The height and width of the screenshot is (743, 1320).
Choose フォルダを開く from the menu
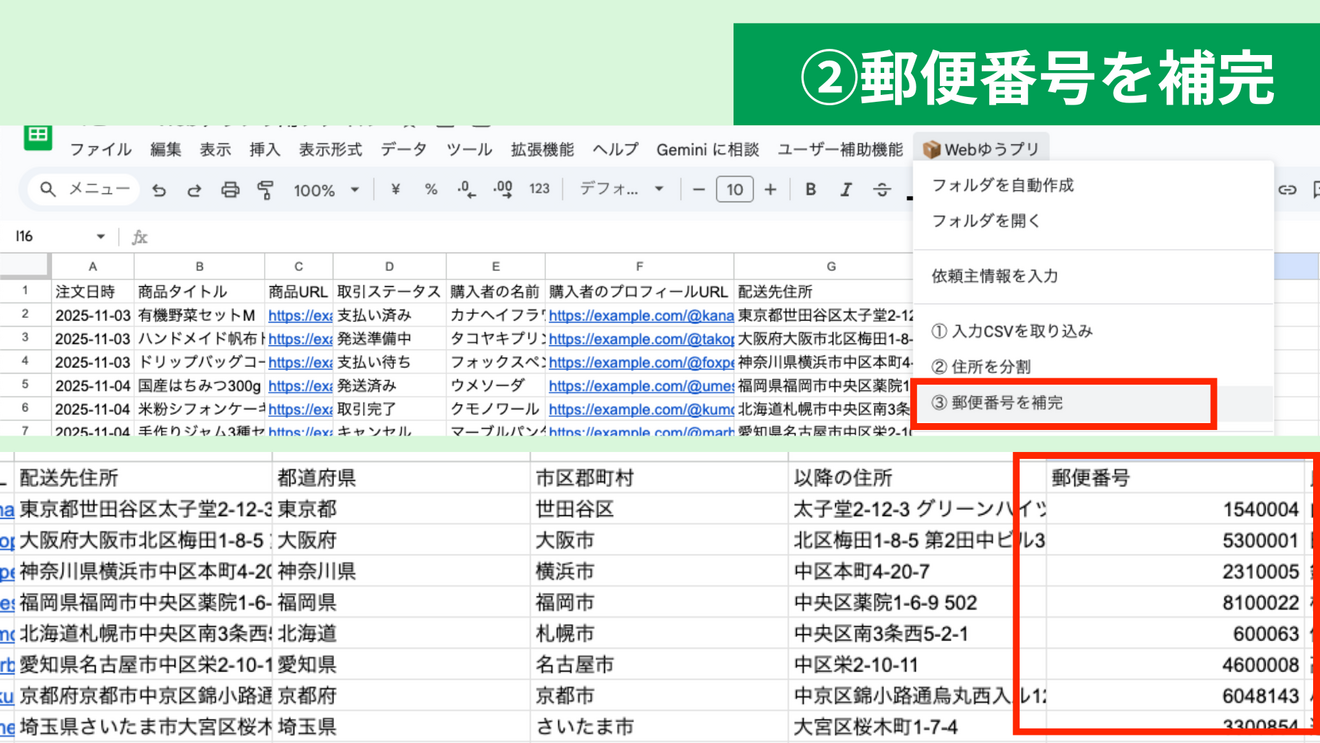pyautogui.click(x=1094, y=221)
